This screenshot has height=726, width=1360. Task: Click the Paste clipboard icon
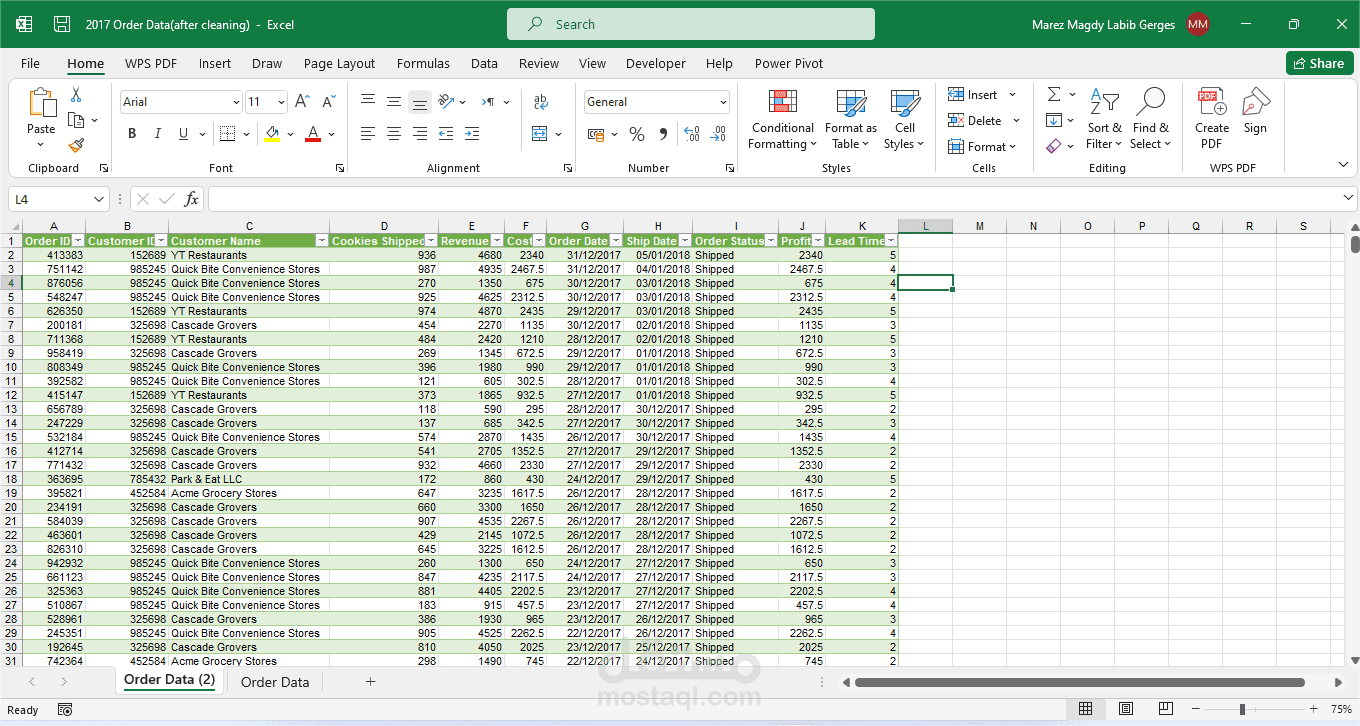coord(41,104)
